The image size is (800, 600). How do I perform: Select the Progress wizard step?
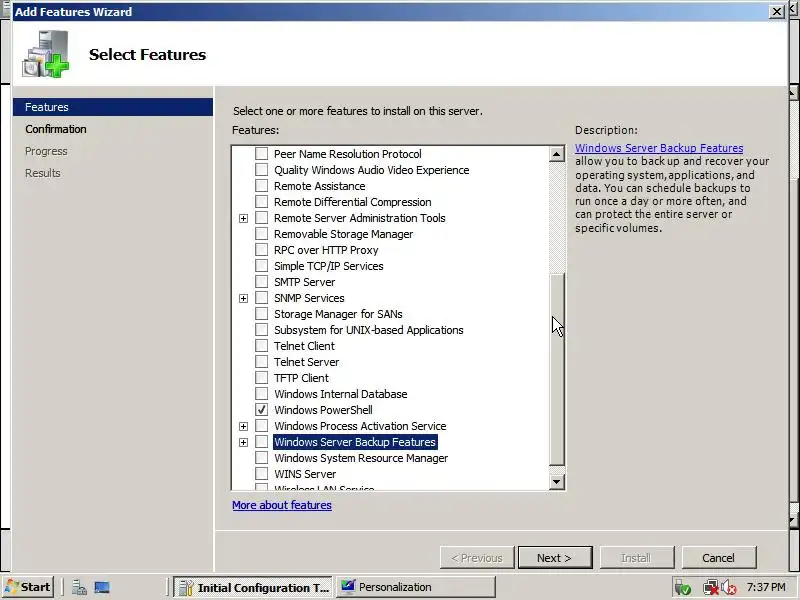click(46, 151)
